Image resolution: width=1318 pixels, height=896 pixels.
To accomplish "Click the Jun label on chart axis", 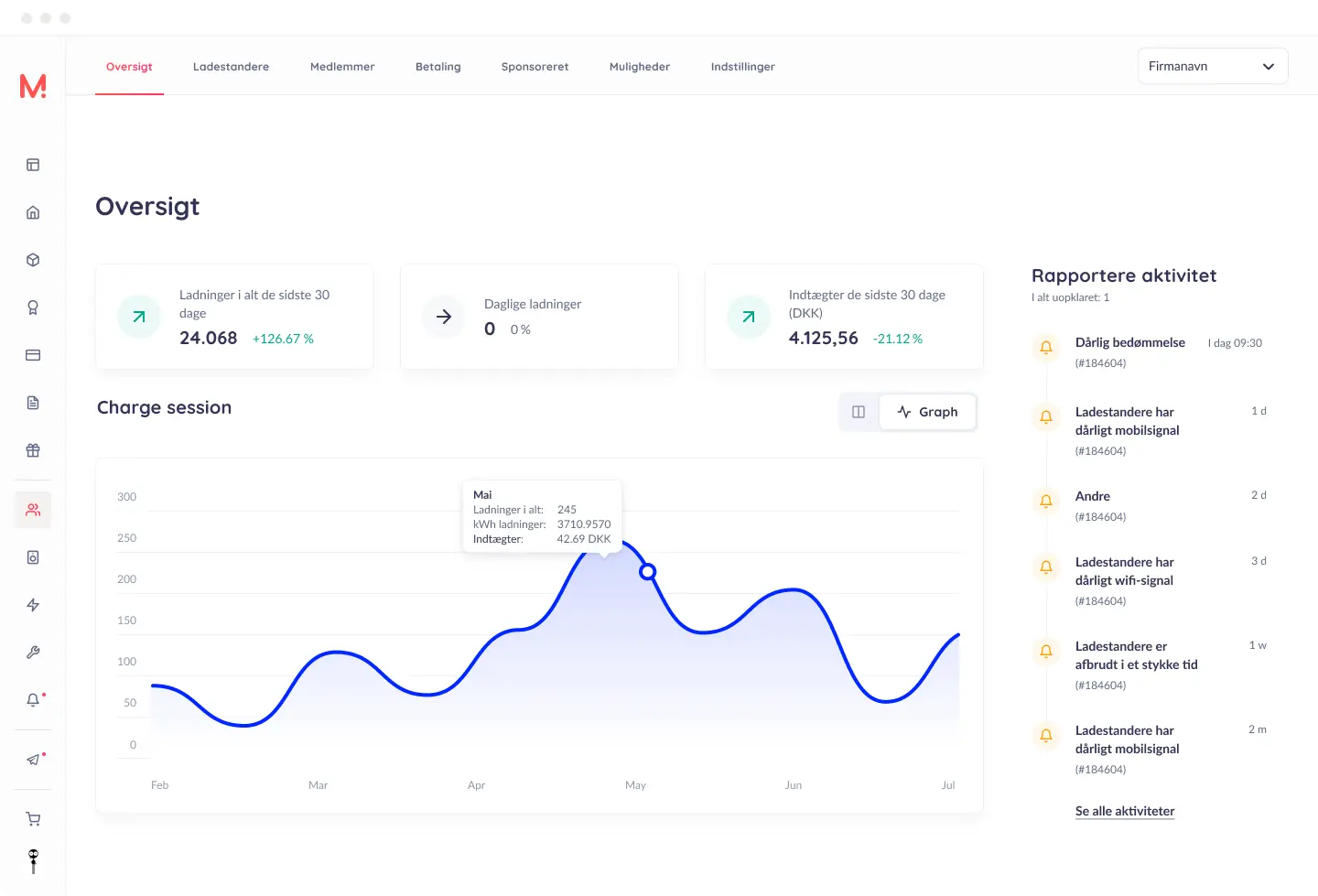I will coord(793,785).
